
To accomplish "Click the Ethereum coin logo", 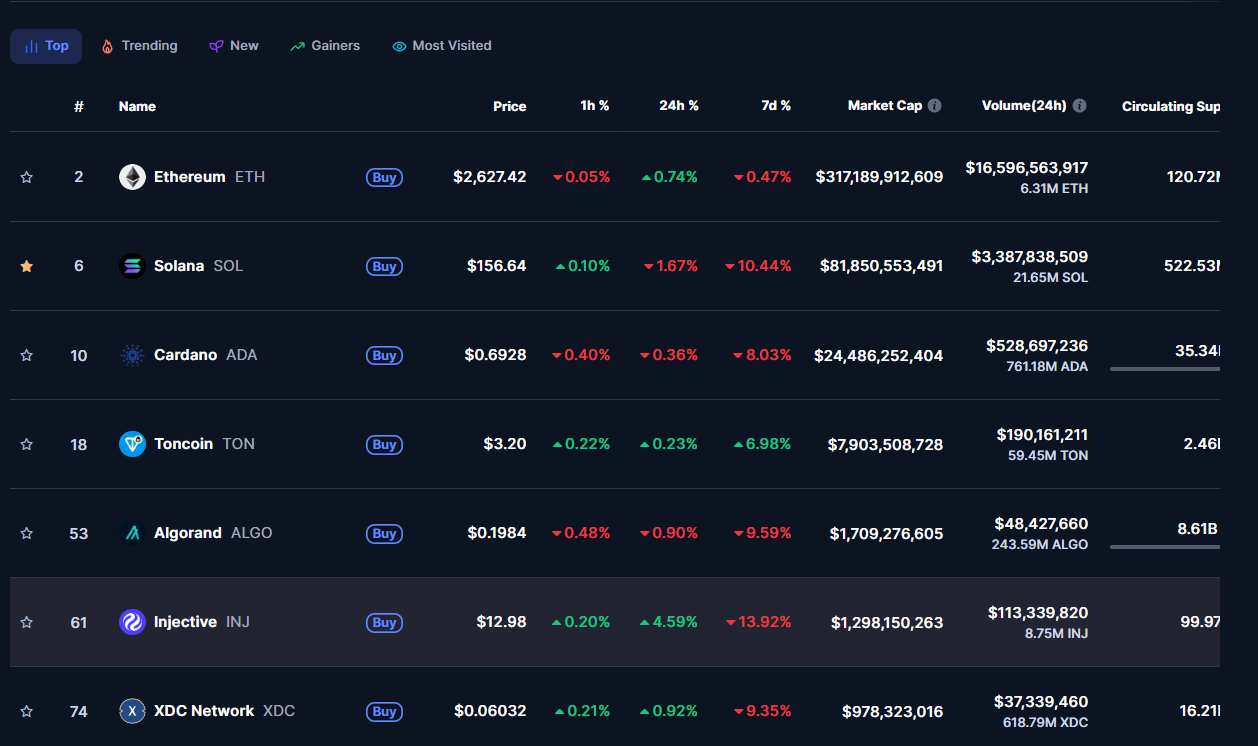I will 132,177.
